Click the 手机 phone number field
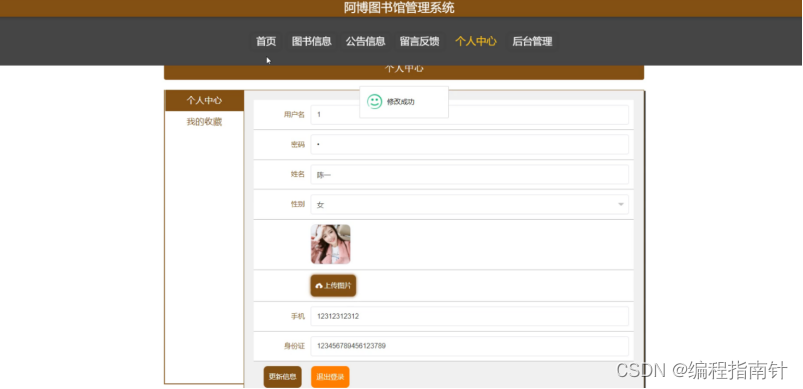The width and height of the screenshot is (803, 389). click(469, 316)
